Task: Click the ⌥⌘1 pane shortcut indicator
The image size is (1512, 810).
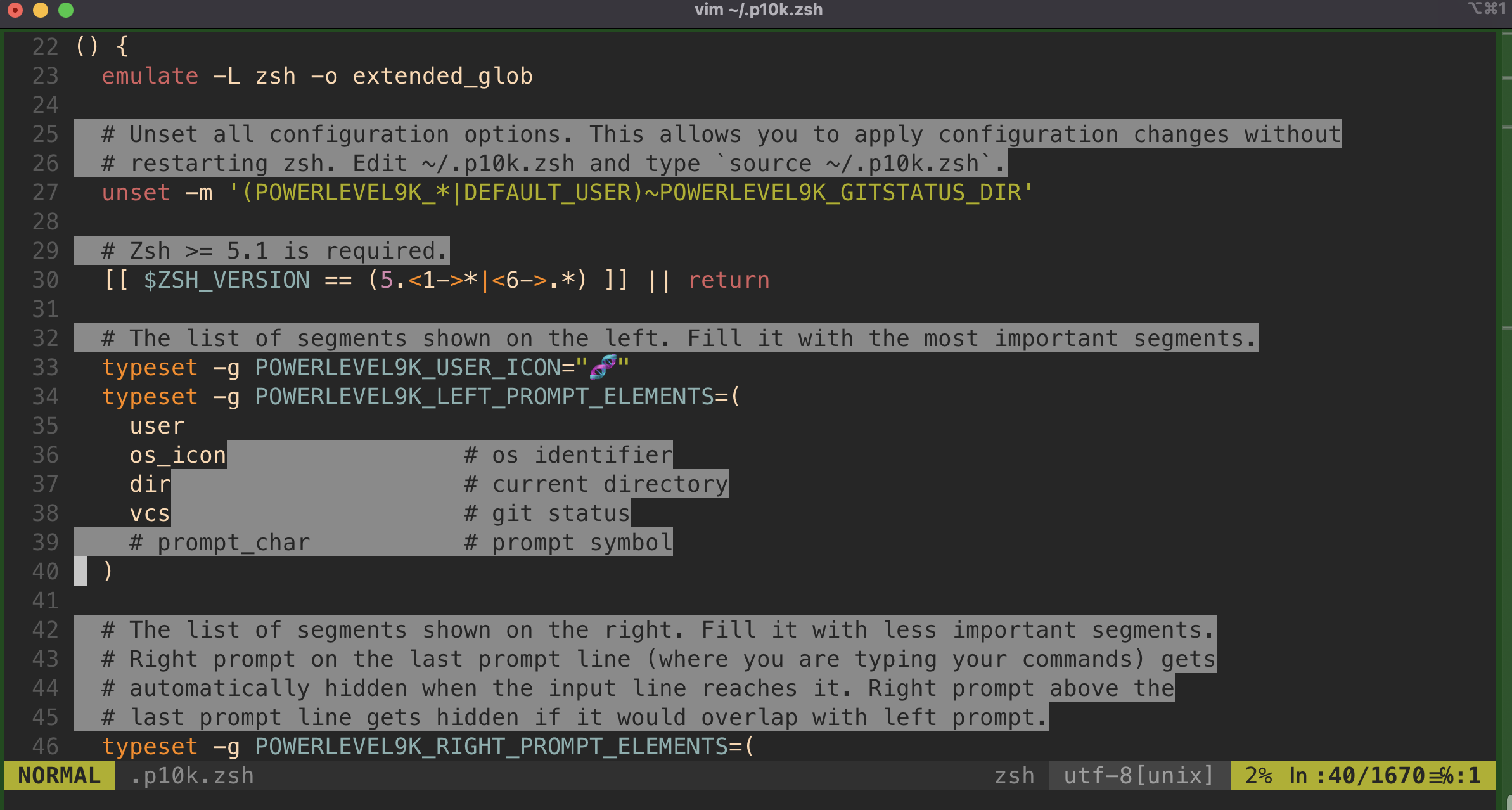Action: (x=1486, y=9)
